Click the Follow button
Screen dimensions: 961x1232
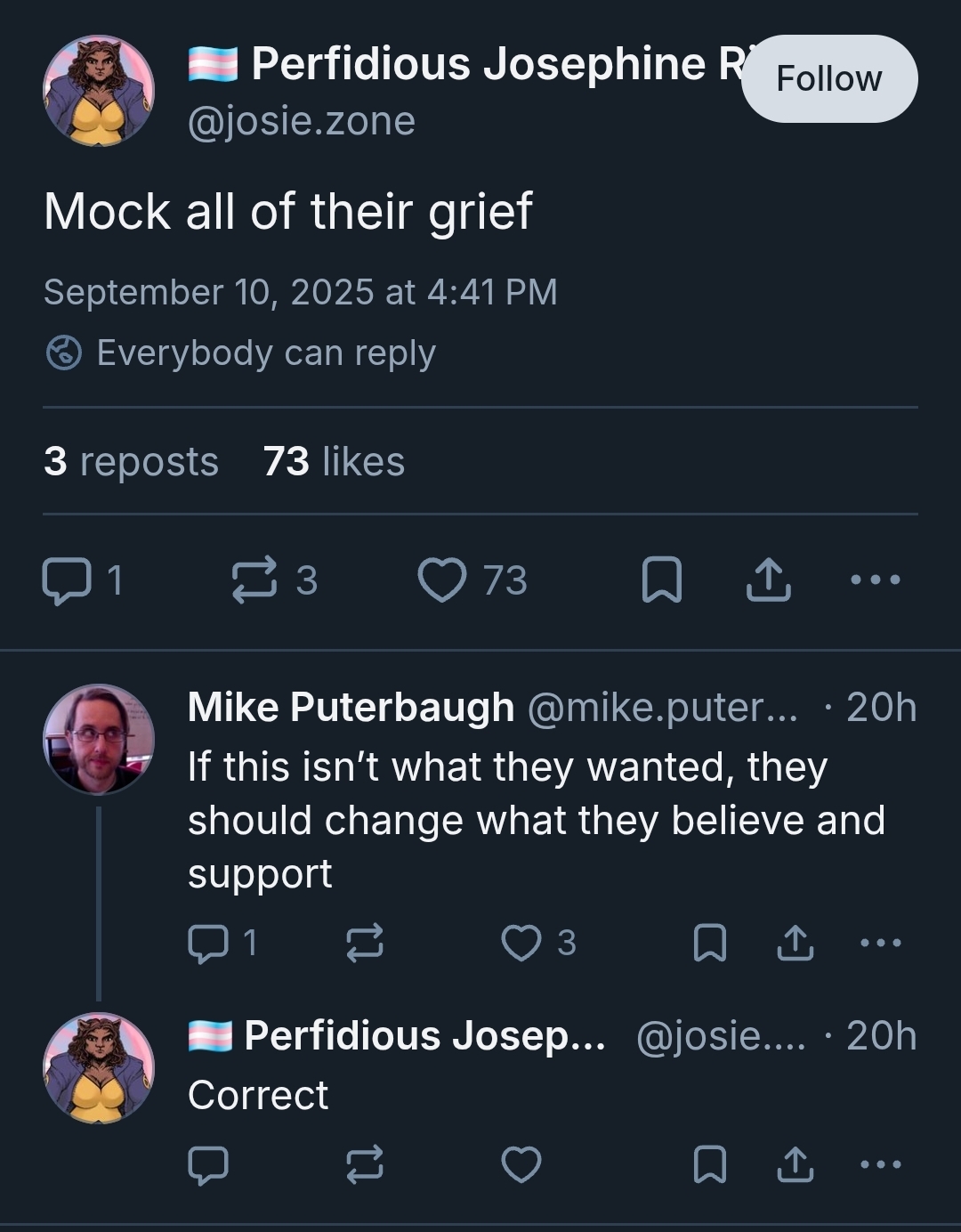coord(829,78)
